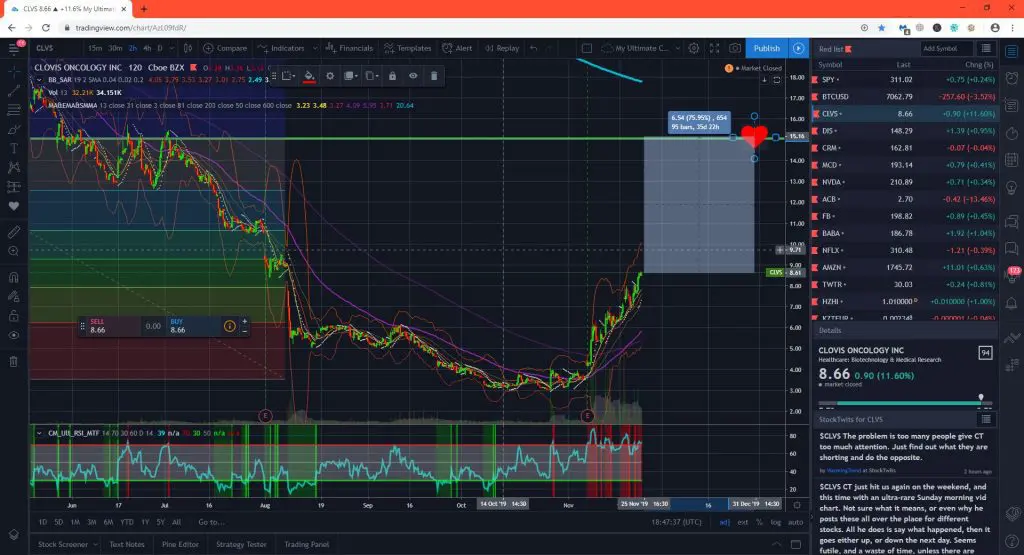Open indicator Templates menu
1024x555 pixels.
(408, 48)
